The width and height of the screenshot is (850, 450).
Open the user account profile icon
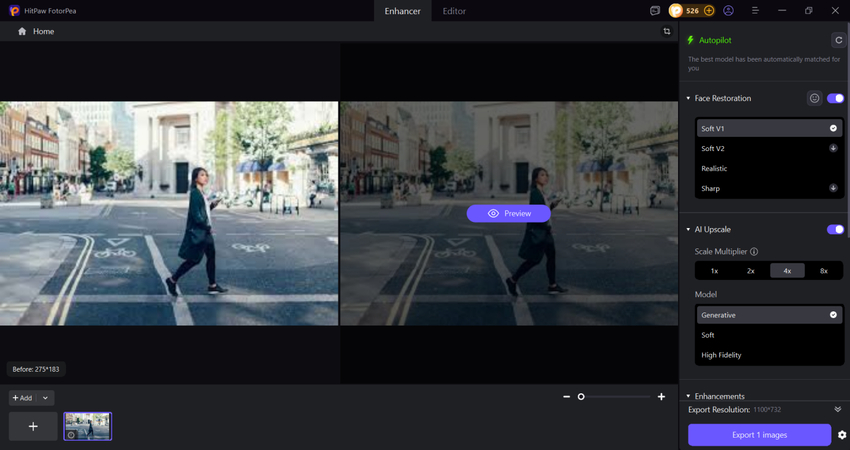point(729,10)
